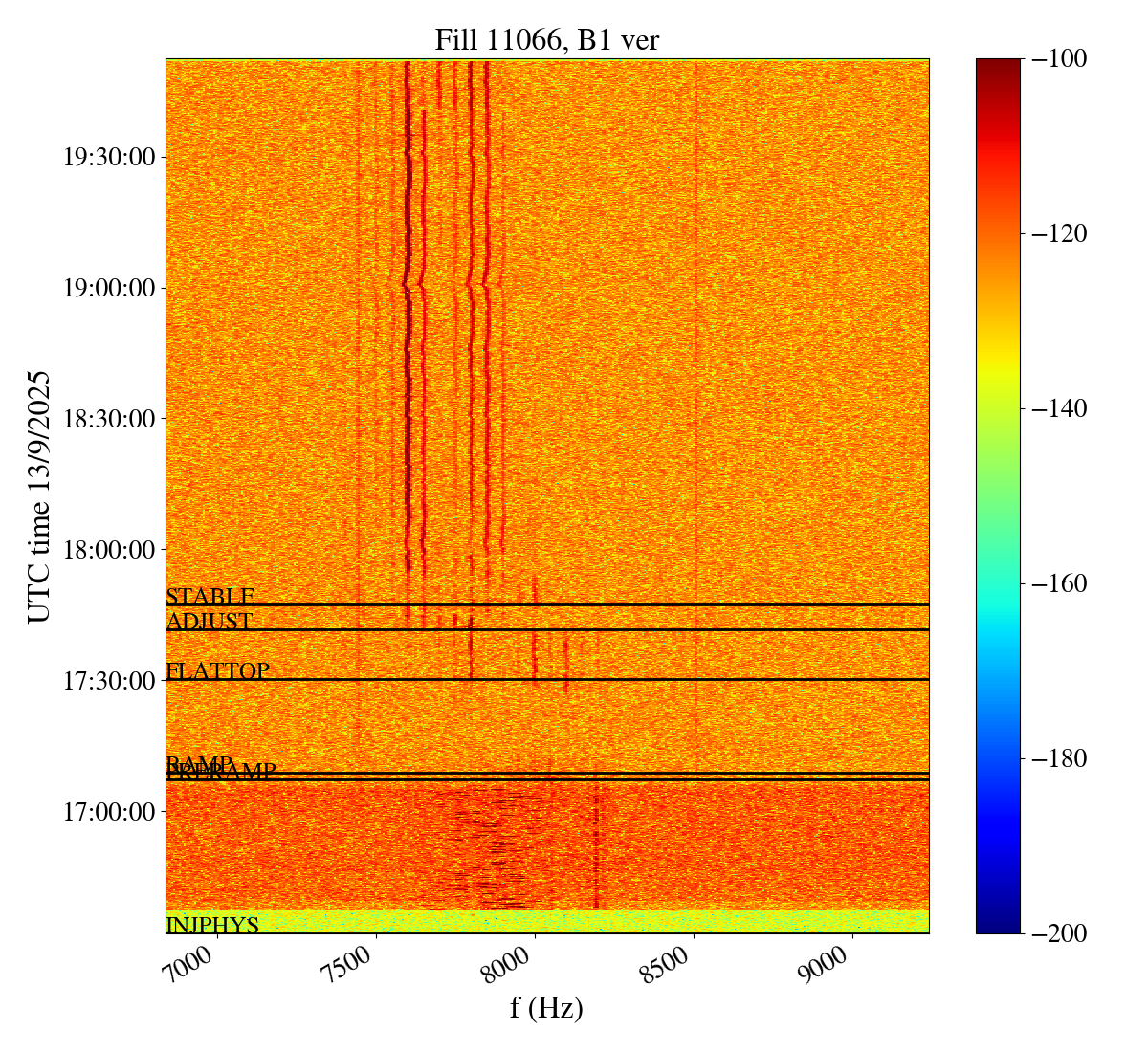Click the "UTC time 13/9/2025" y-axis label
The image size is (1148, 1052).
tap(39, 496)
